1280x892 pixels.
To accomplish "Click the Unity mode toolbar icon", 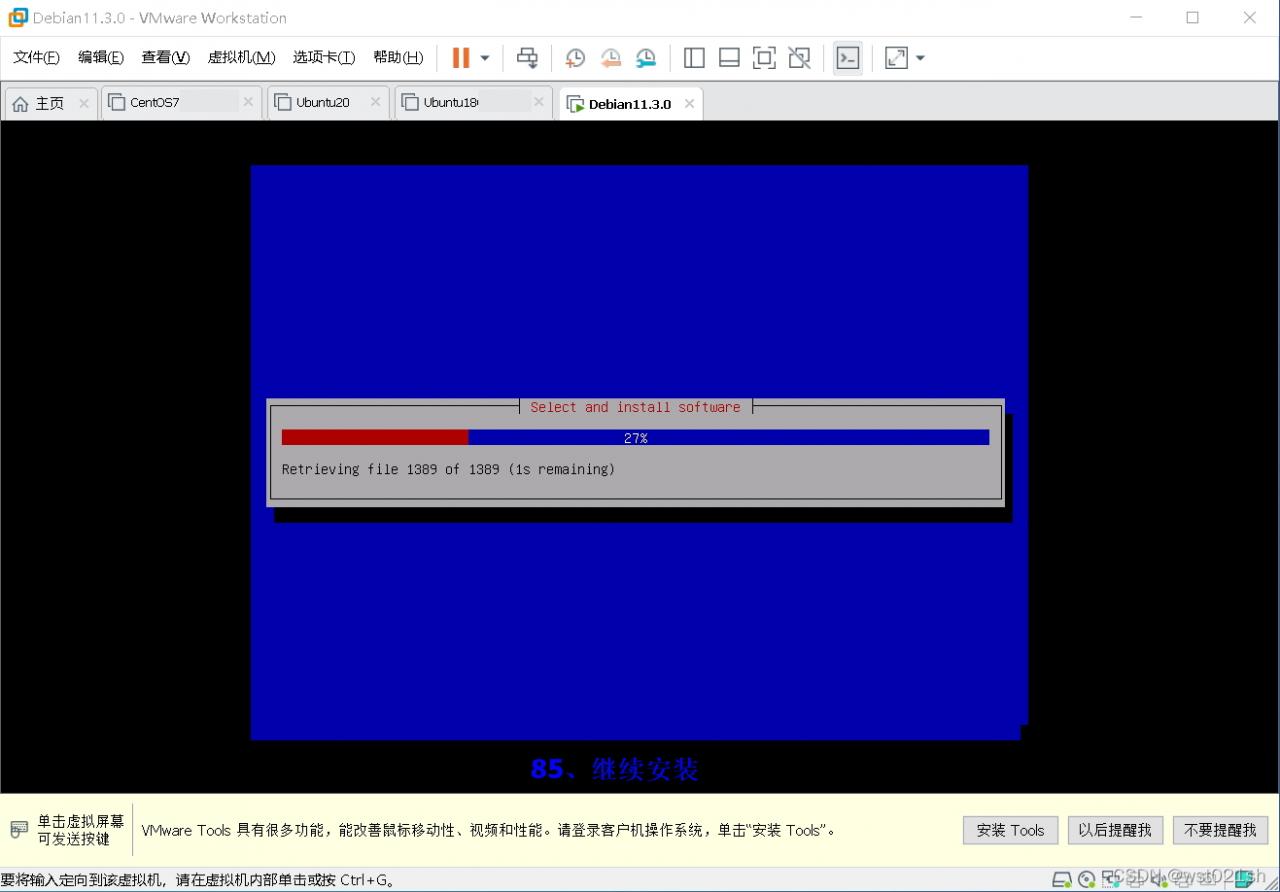I will pos(799,58).
